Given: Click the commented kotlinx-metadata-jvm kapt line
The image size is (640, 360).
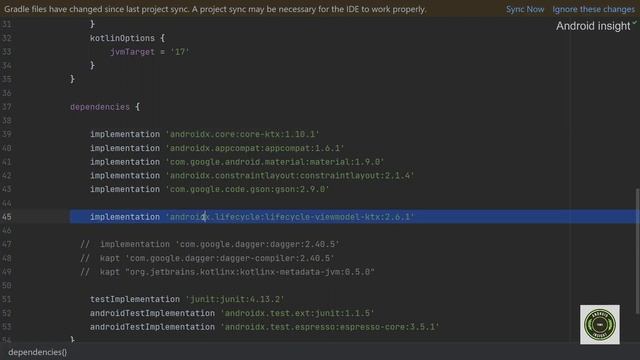Looking at the screenshot, I should (x=227, y=272).
